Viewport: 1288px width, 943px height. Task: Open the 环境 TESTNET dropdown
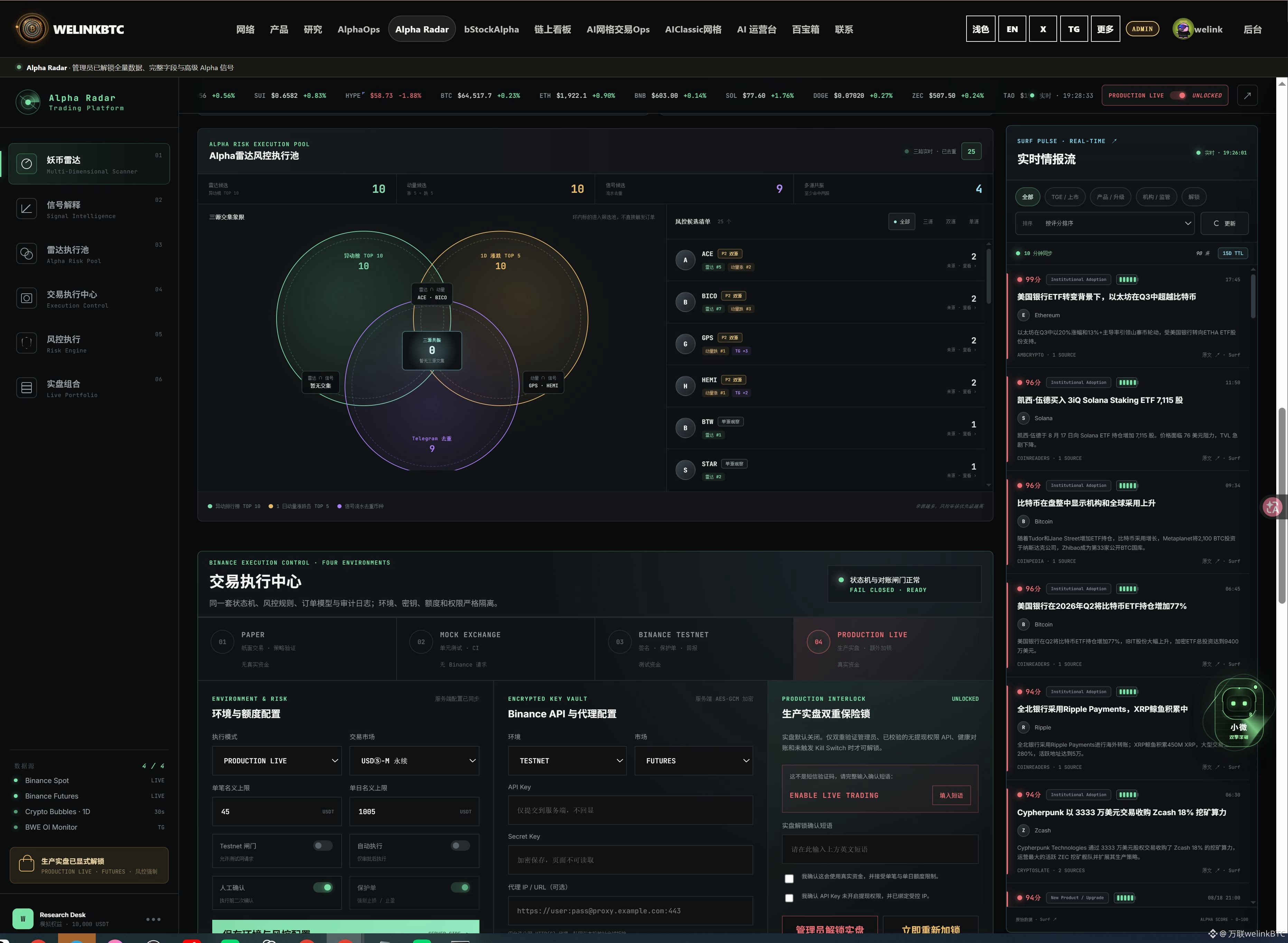[x=567, y=761]
